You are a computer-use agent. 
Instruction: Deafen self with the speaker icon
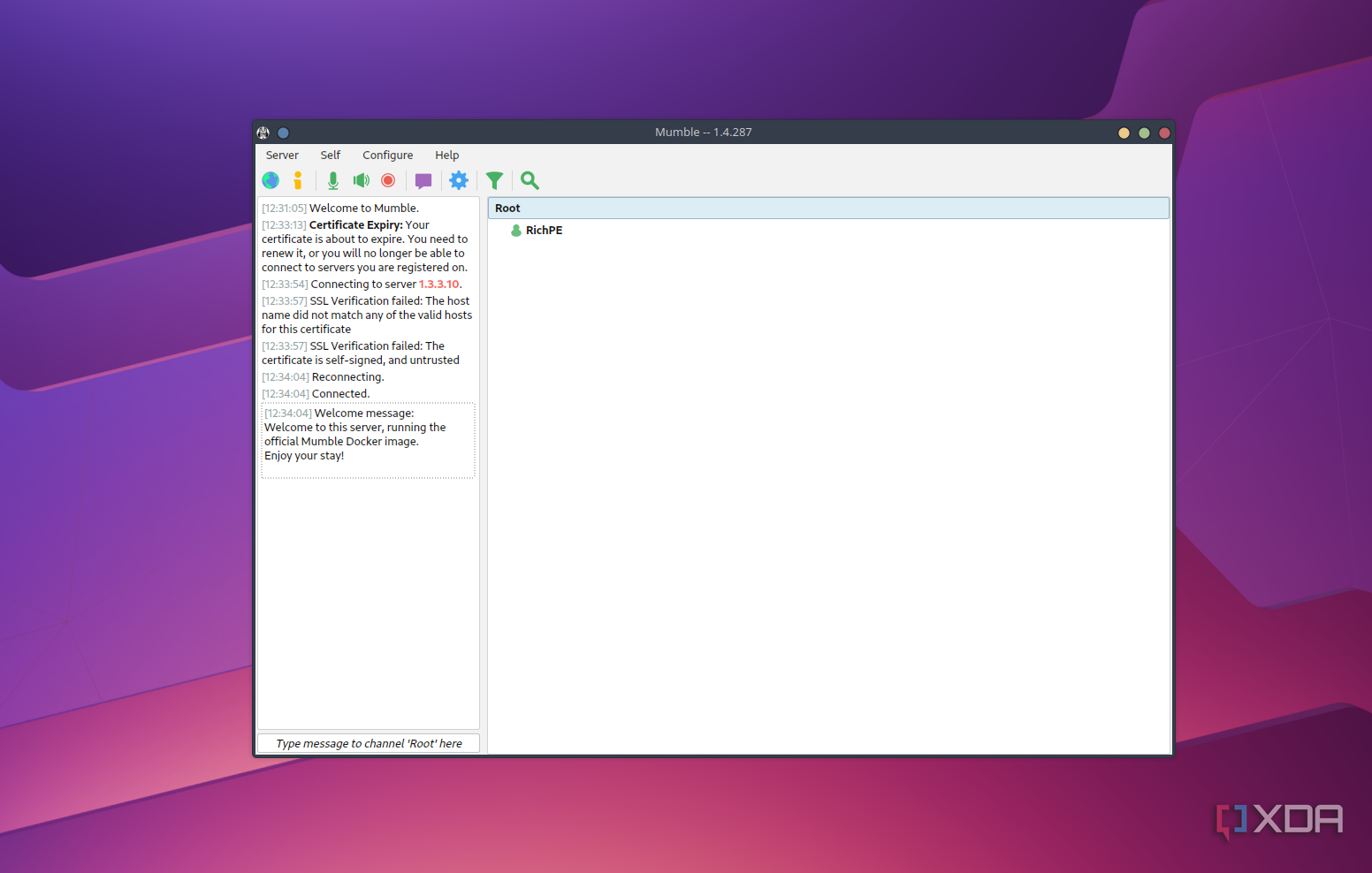pos(361,180)
